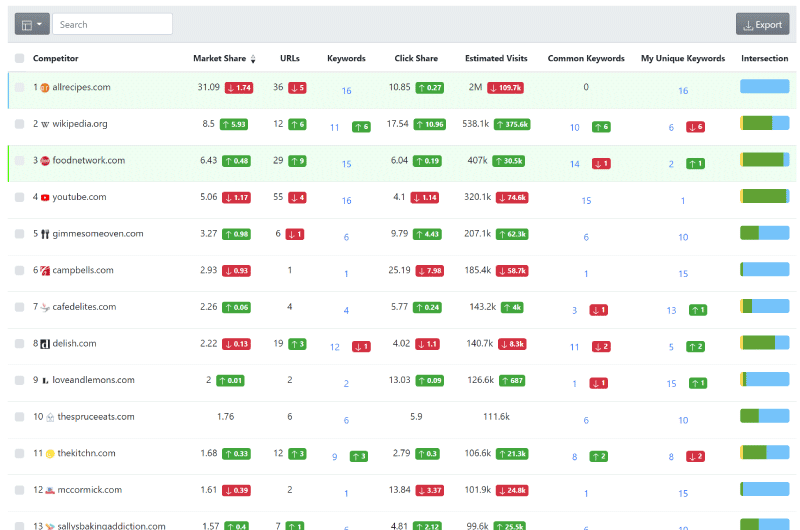The height and width of the screenshot is (530, 800).
Task: Check the campbells.com row checkbox
Action: point(19,270)
